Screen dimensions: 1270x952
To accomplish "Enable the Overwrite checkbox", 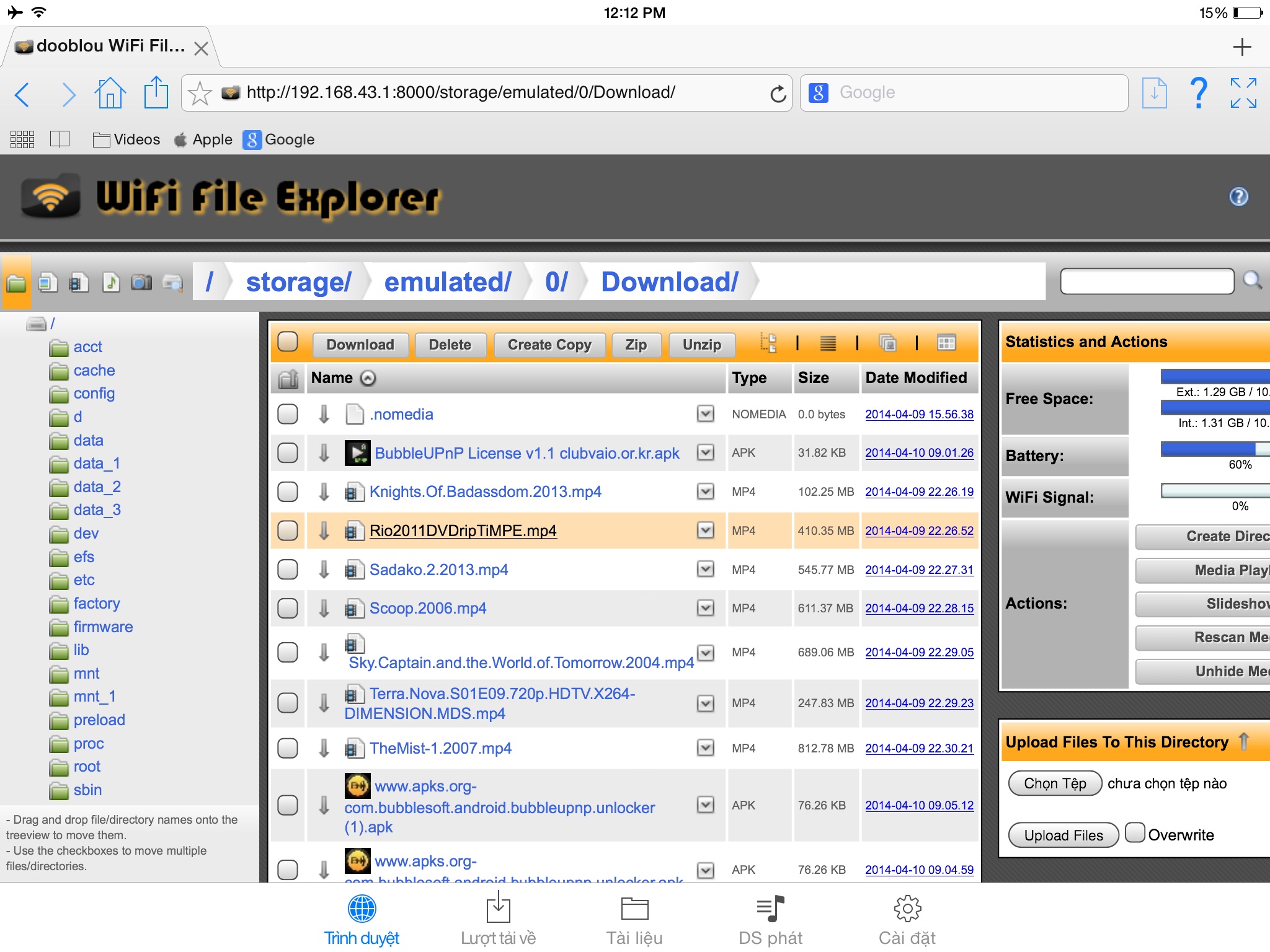I will click(x=1135, y=832).
